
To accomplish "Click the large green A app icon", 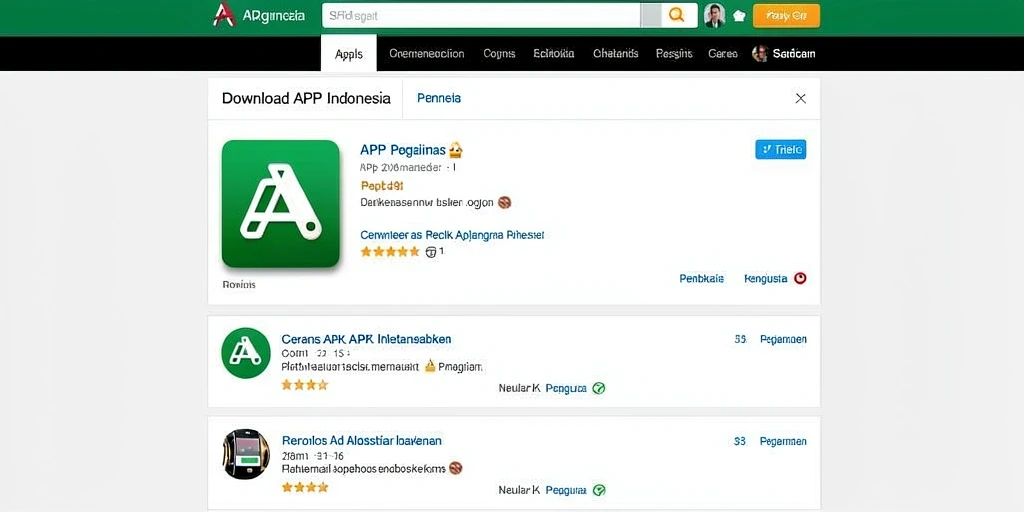I will [x=281, y=203].
